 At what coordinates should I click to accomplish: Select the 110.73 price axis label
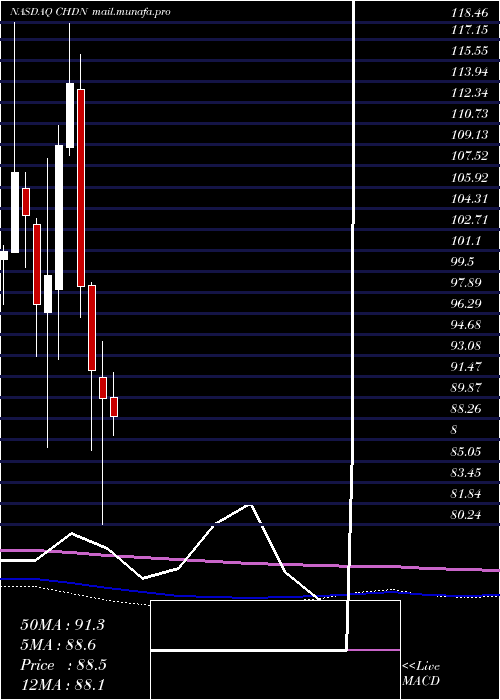[x=469, y=114]
